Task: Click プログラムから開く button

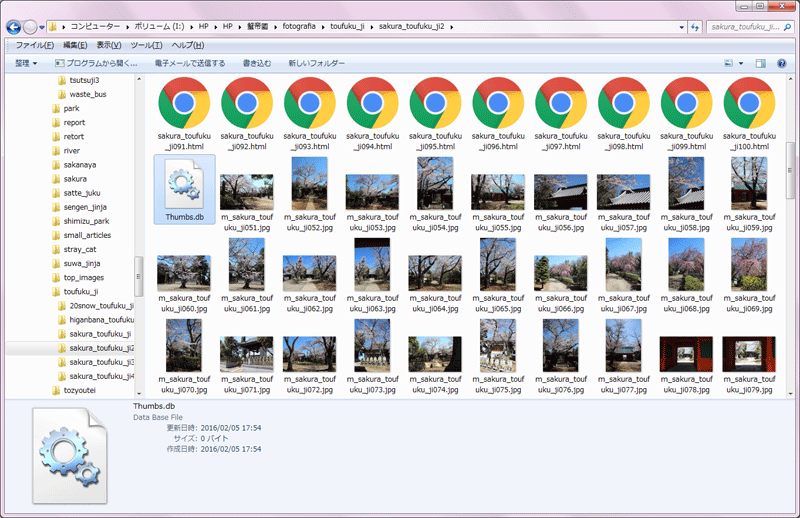Action: (x=96, y=63)
